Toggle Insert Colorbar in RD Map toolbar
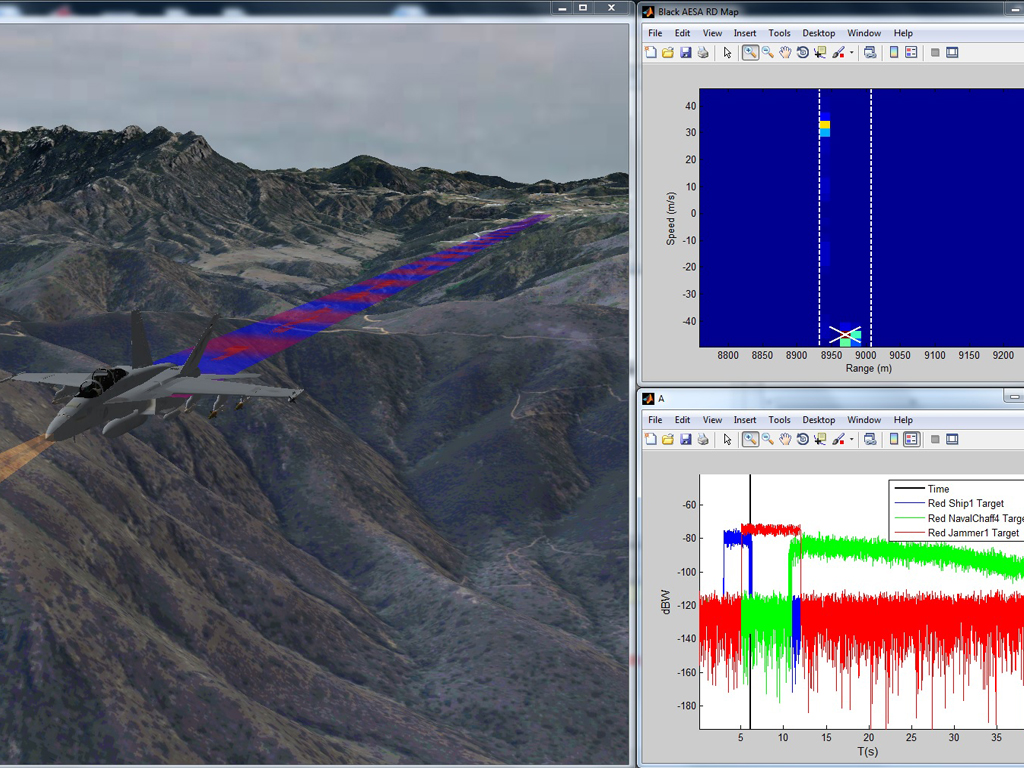 tap(894, 53)
